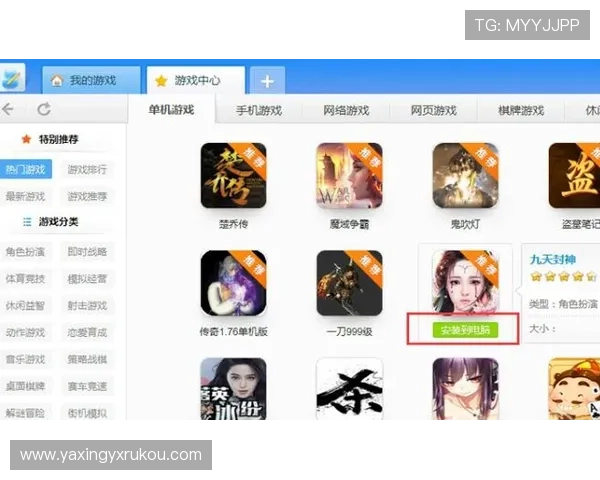Choose the 模拟经营 category
The image size is (600, 480).
coord(87,279)
